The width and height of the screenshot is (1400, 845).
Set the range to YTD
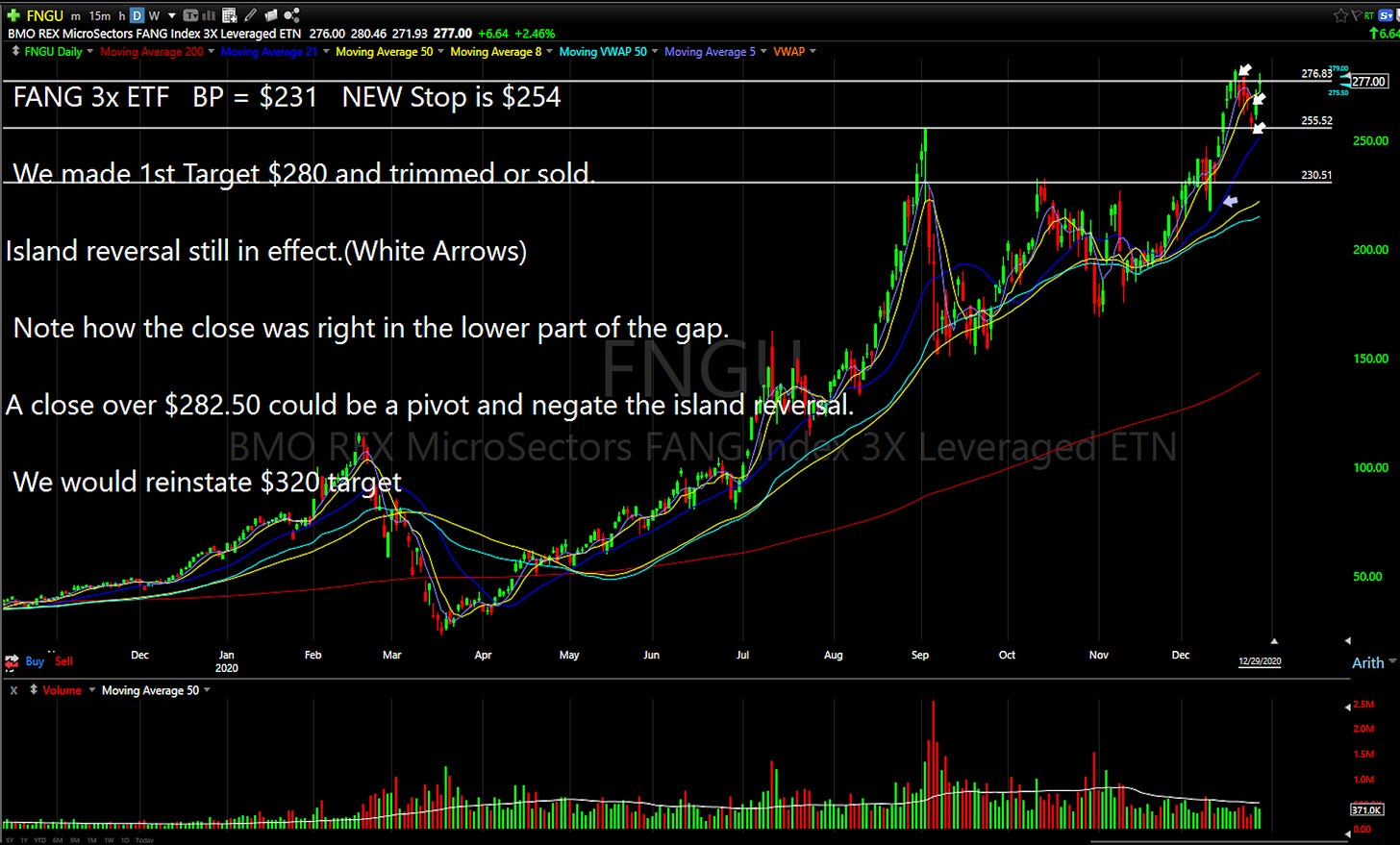point(40,840)
